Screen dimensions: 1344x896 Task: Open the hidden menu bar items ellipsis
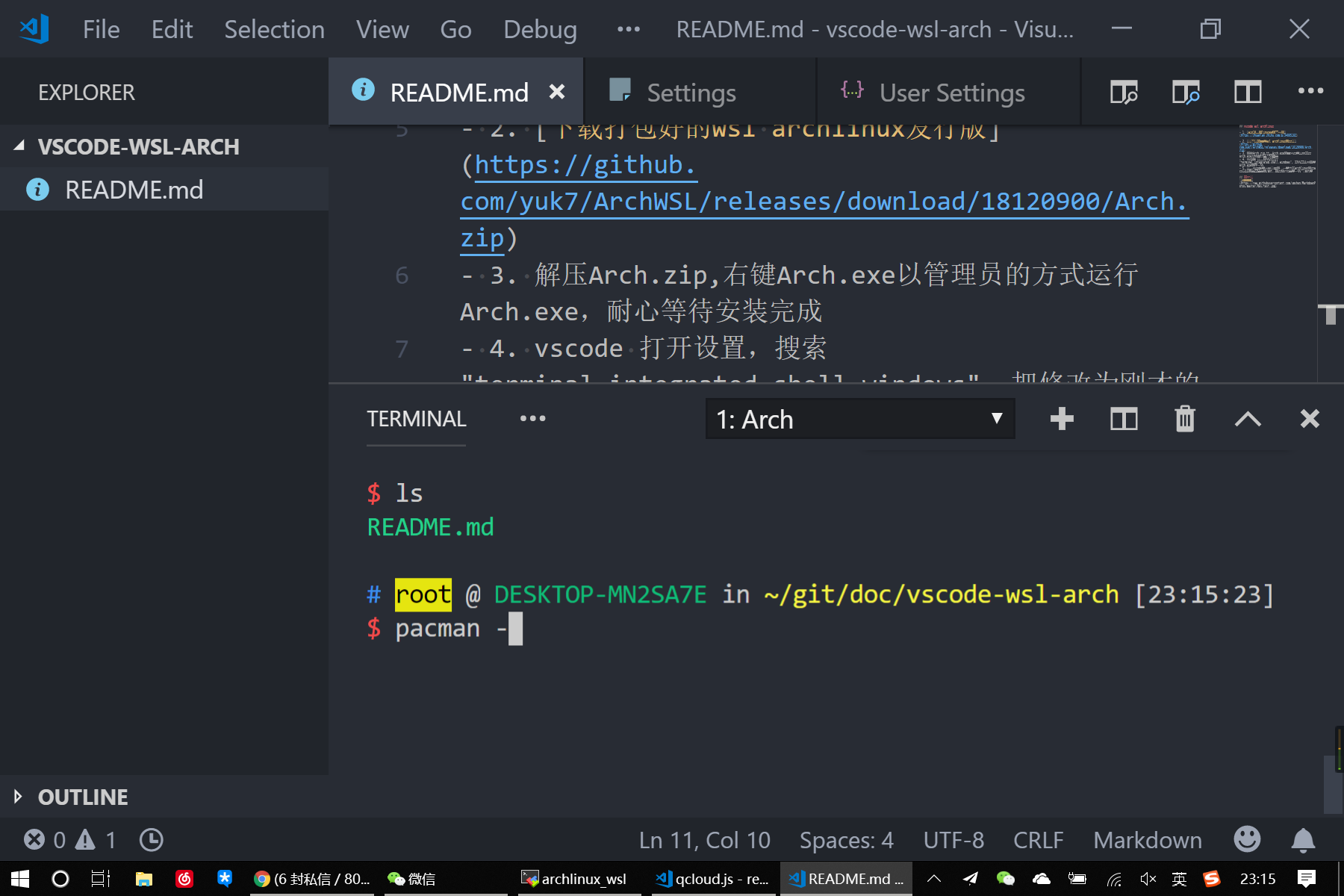(x=629, y=29)
